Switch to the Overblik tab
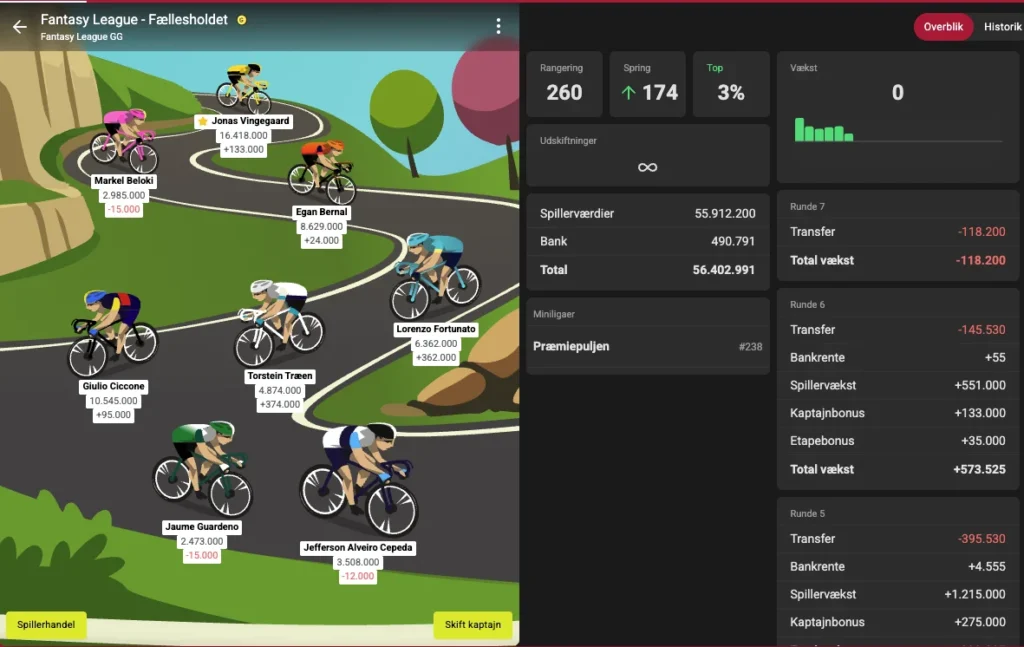Viewport: 1024px width, 647px height. pyautogui.click(x=943, y=27)
